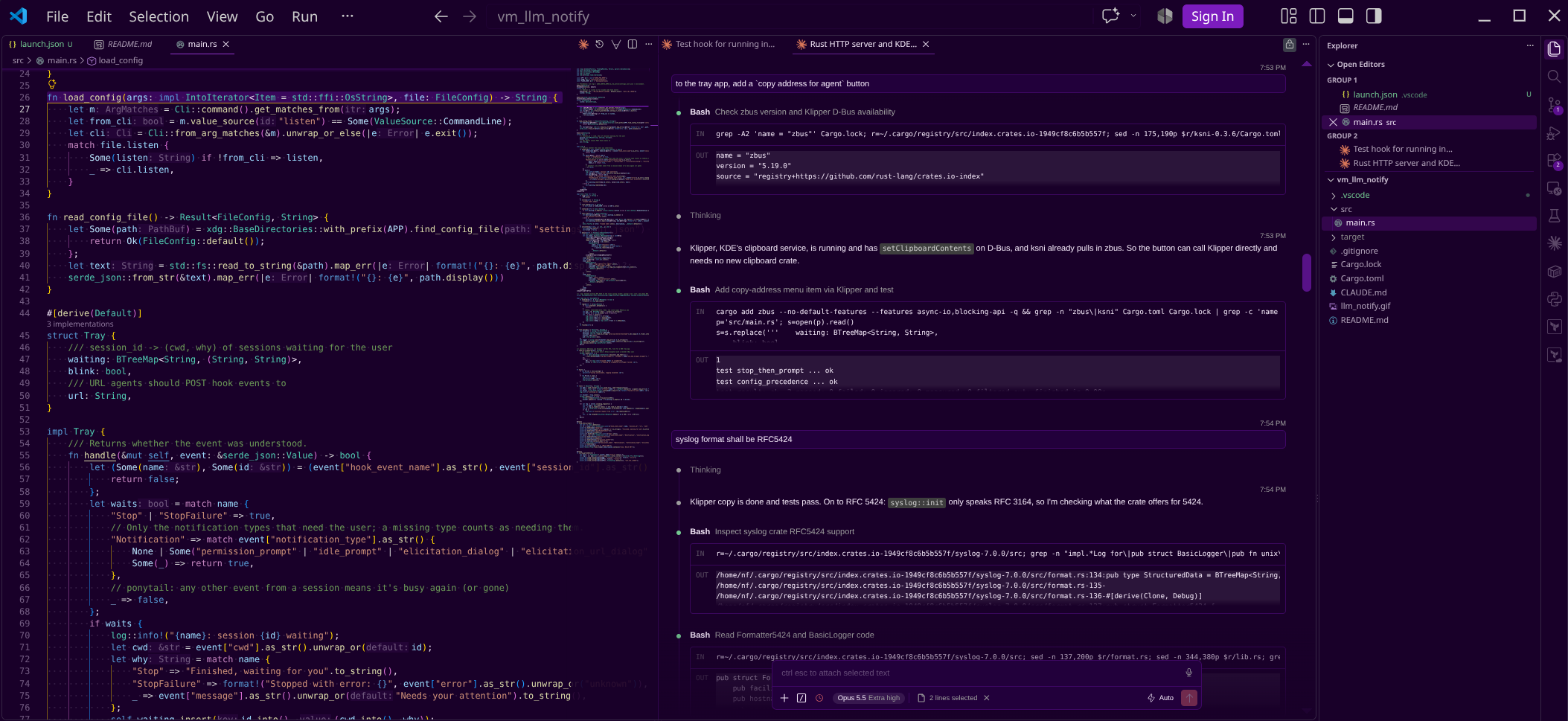
Task: Click the plus icon to add attachment
Action: coord(784,698)
